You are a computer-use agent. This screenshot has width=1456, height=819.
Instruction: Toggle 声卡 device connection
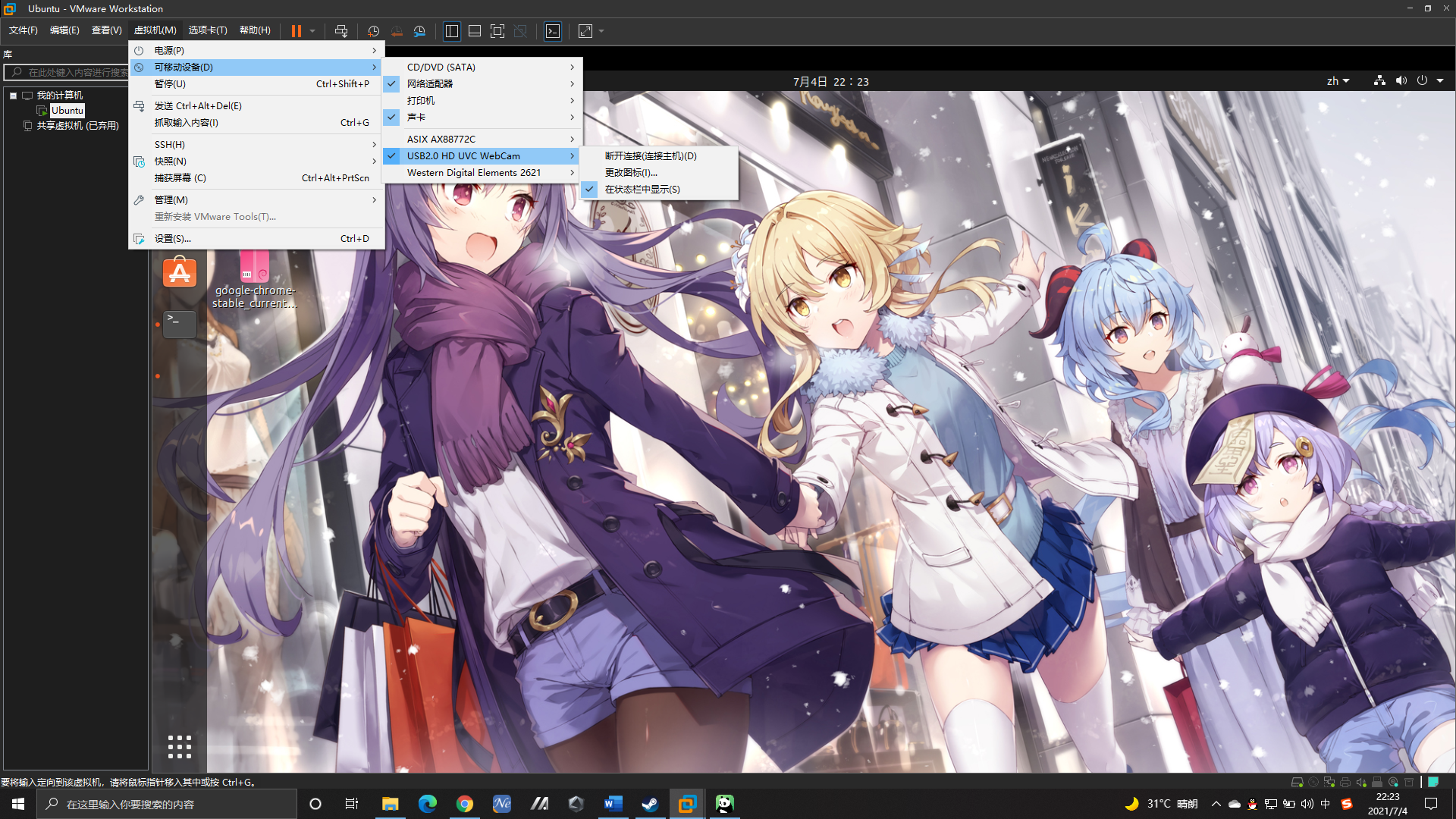pyautogui.click(x=391, y=117)
